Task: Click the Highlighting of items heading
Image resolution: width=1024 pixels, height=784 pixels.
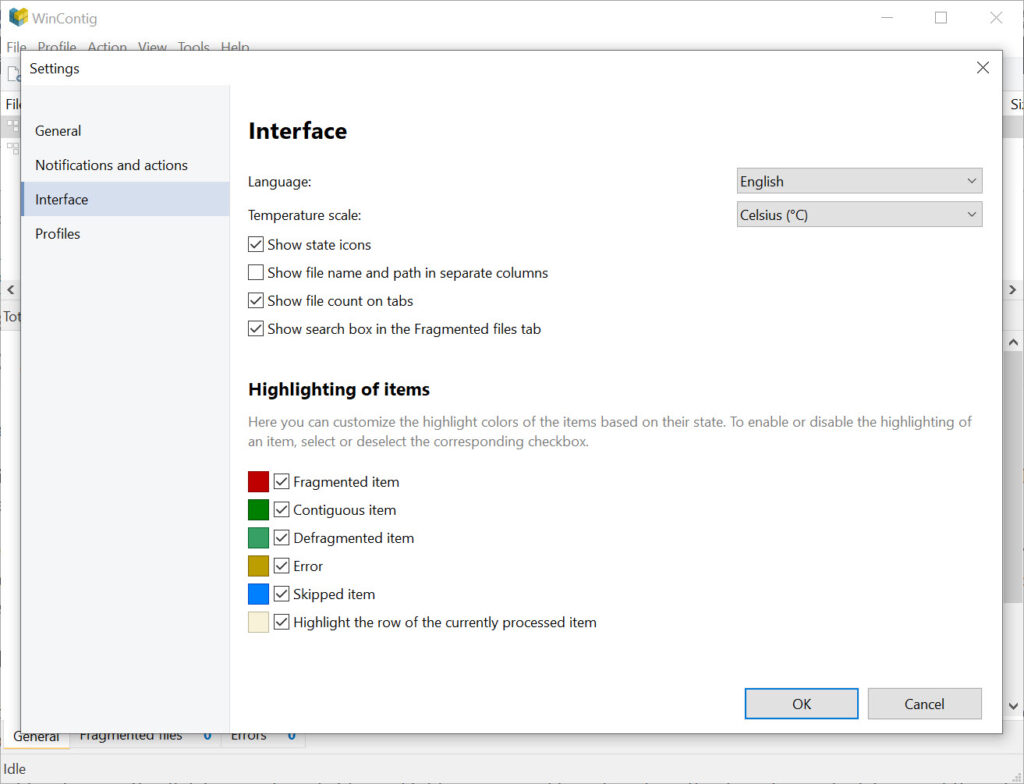Action: coord(339,389)
